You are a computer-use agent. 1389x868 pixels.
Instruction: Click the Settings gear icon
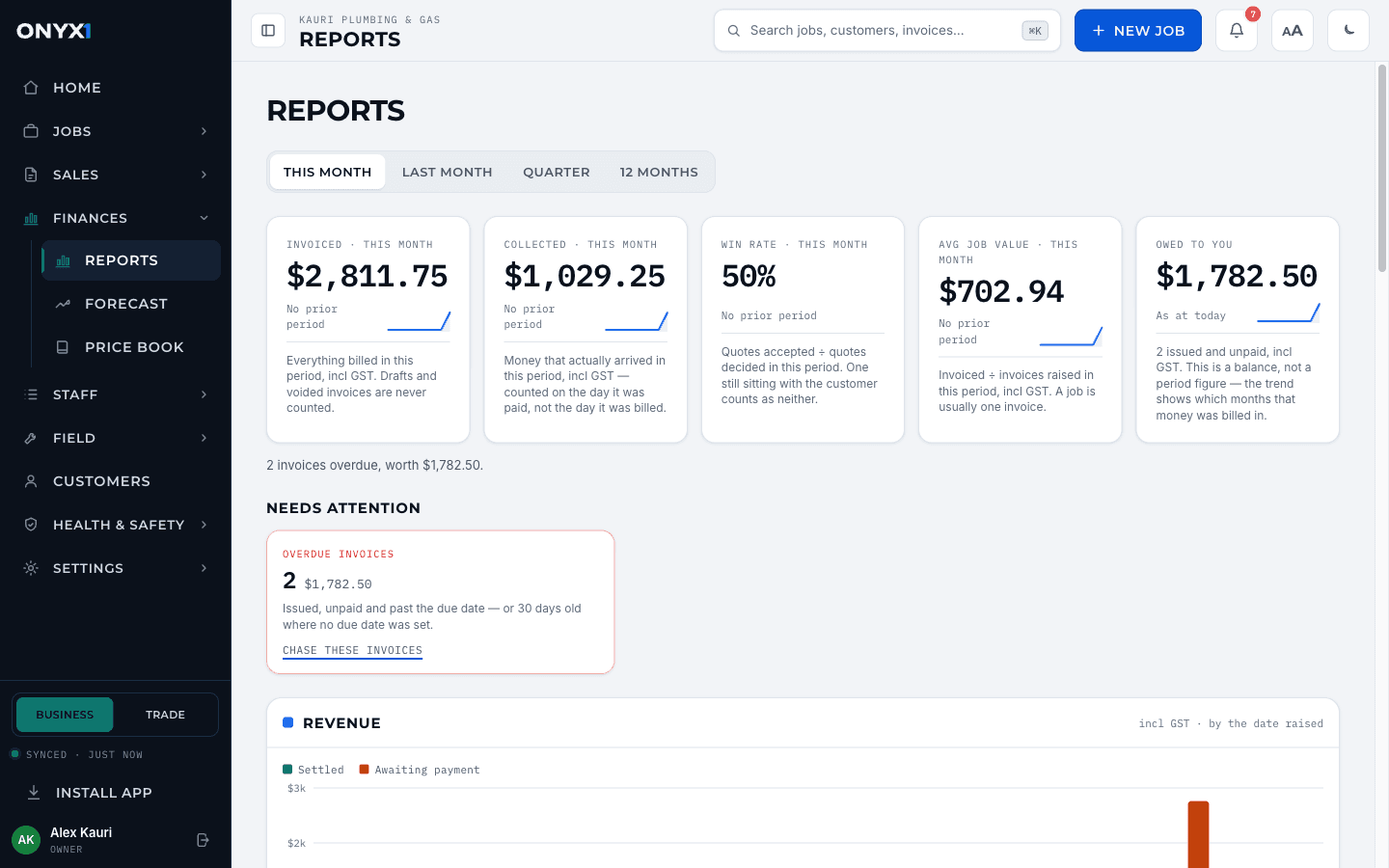(31, 568)
